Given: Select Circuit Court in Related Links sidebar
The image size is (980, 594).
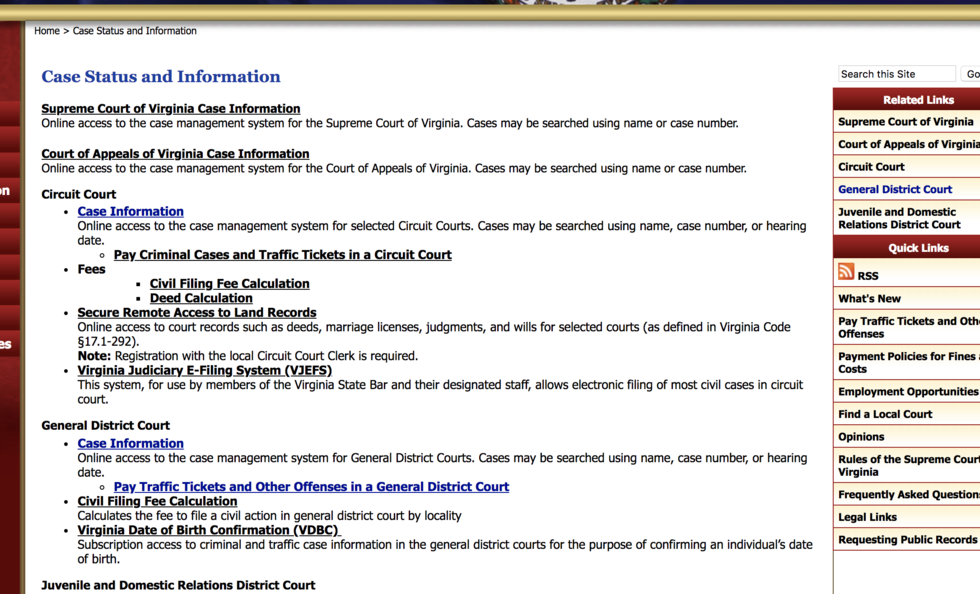Looking at the screenshot, I should tap(871, 167).
